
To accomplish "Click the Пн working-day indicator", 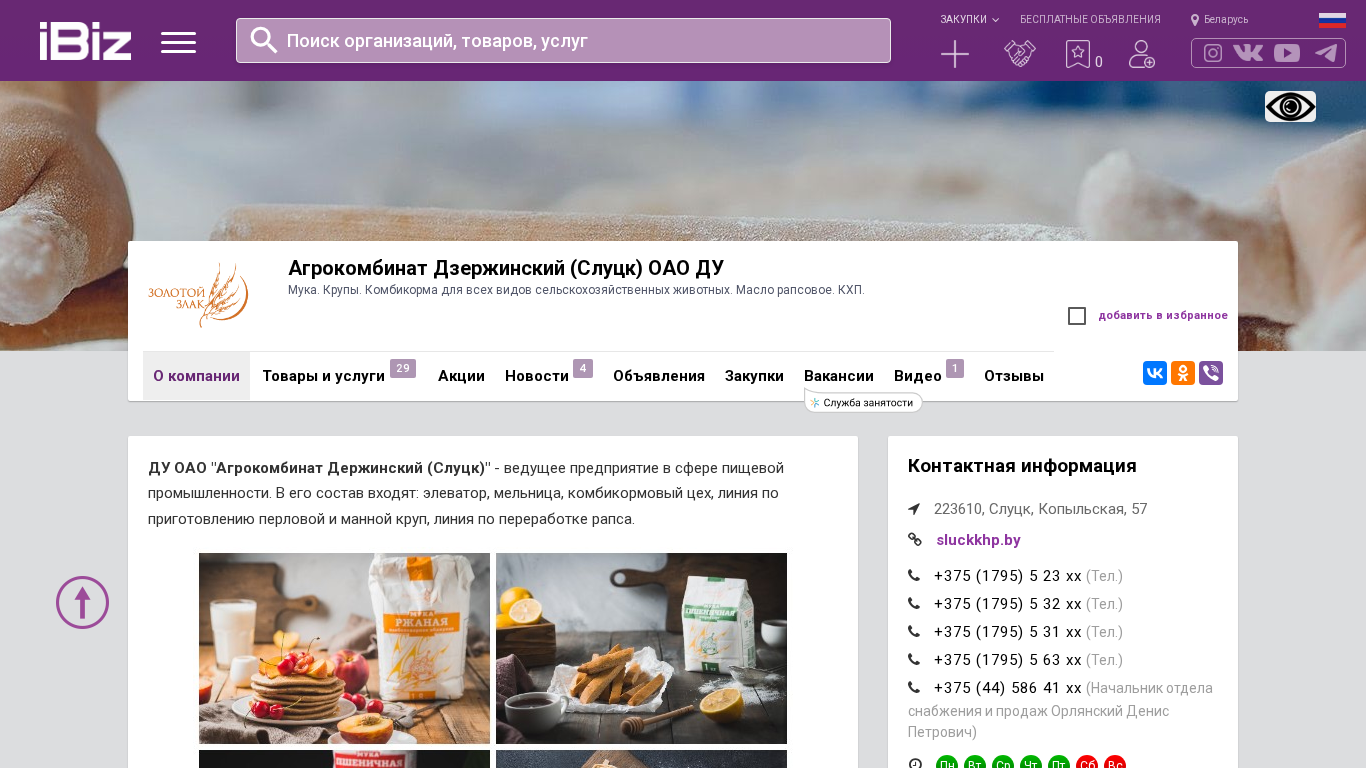I will point(947,763).
